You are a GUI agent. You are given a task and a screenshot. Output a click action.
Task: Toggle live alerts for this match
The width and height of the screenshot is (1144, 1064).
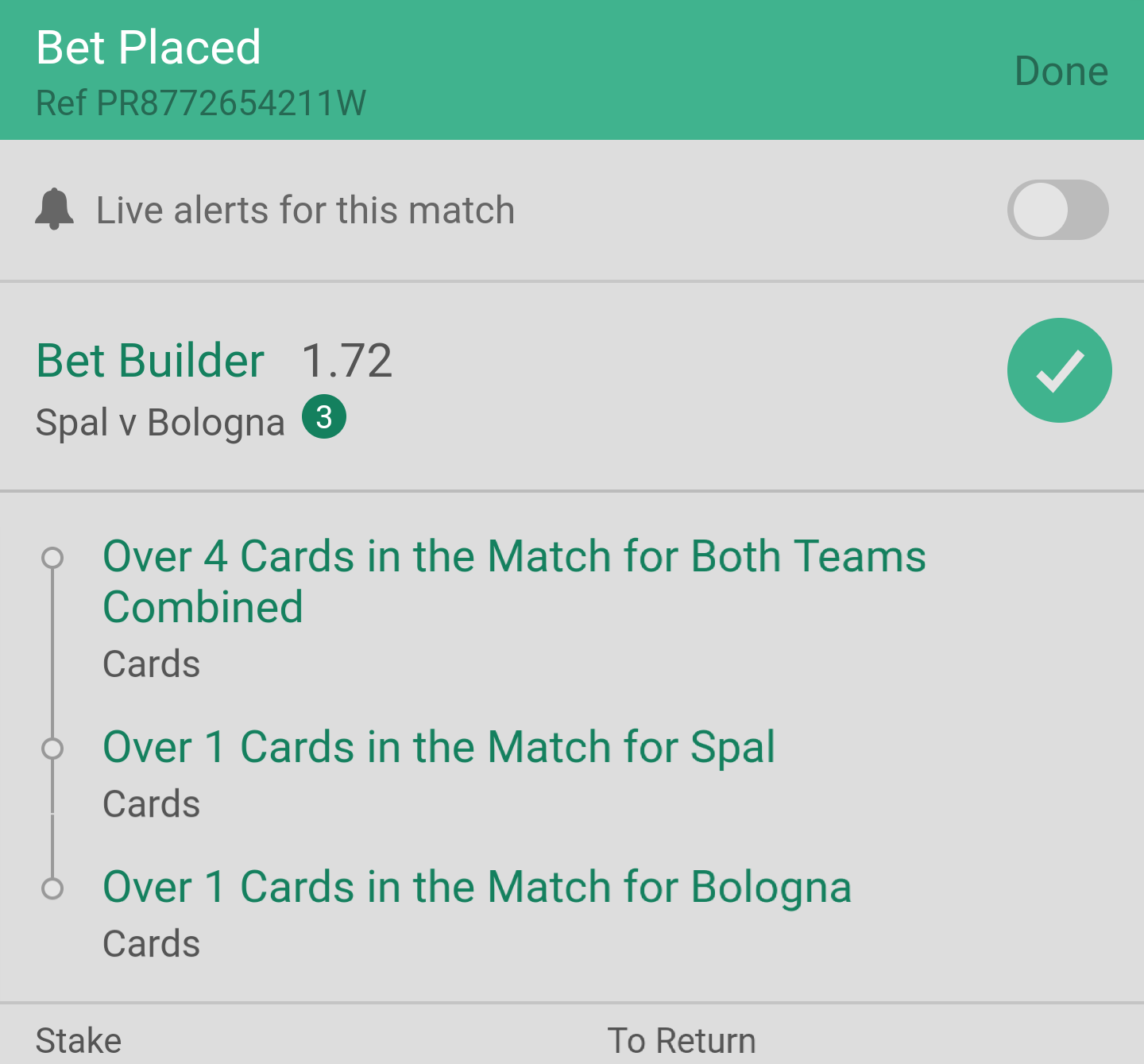pos(1057,210)
